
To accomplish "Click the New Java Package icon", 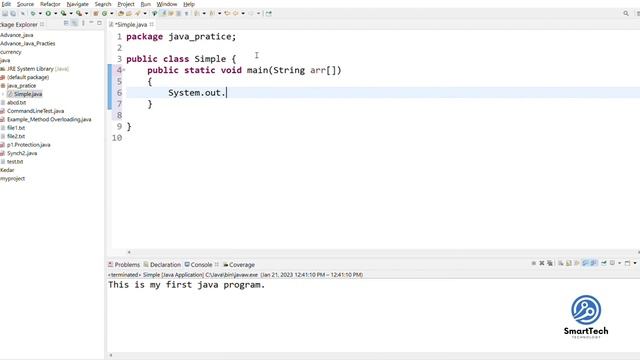I will (x=96, y=13).
